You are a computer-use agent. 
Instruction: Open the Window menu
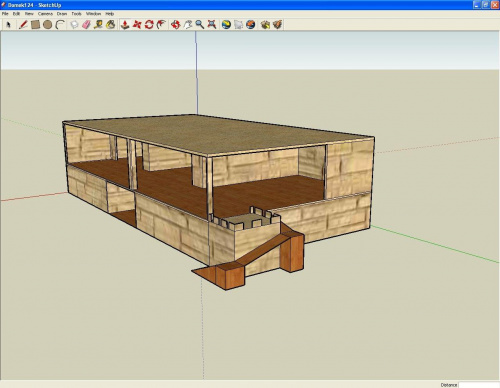(x=93, y=14)
